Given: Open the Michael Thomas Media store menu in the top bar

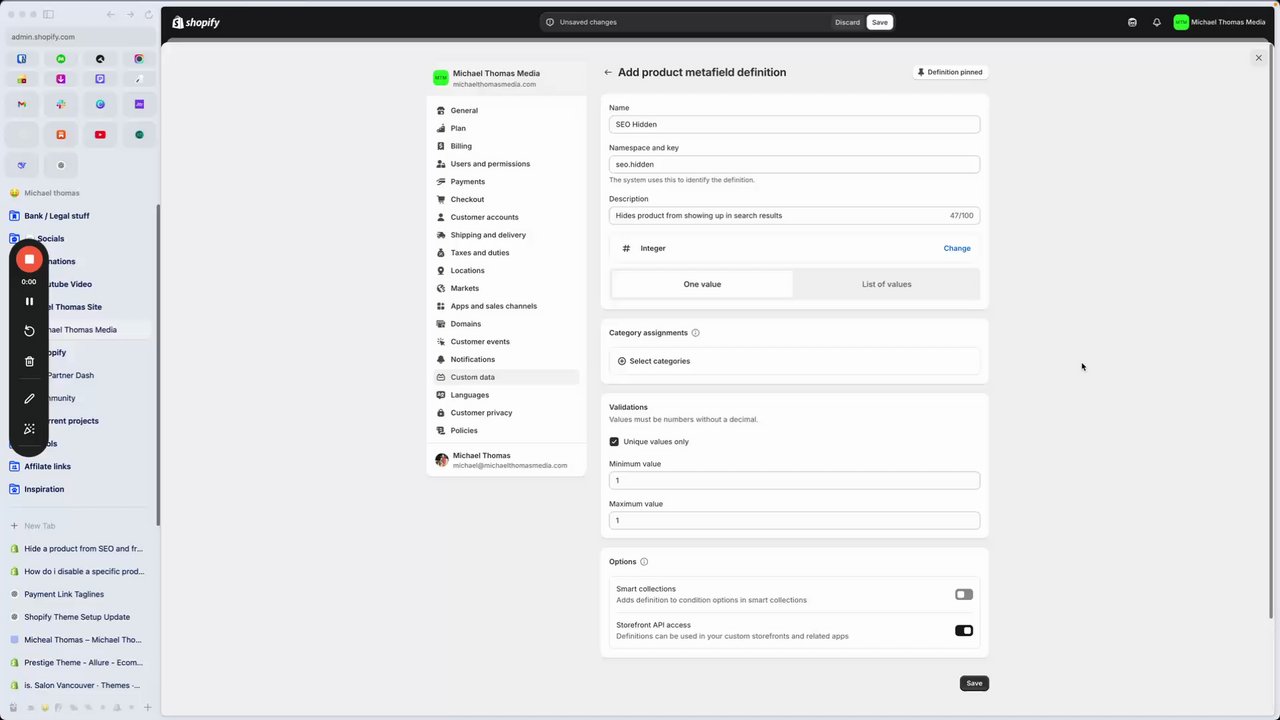Looking at the screenshot, I should [1219, 22].
